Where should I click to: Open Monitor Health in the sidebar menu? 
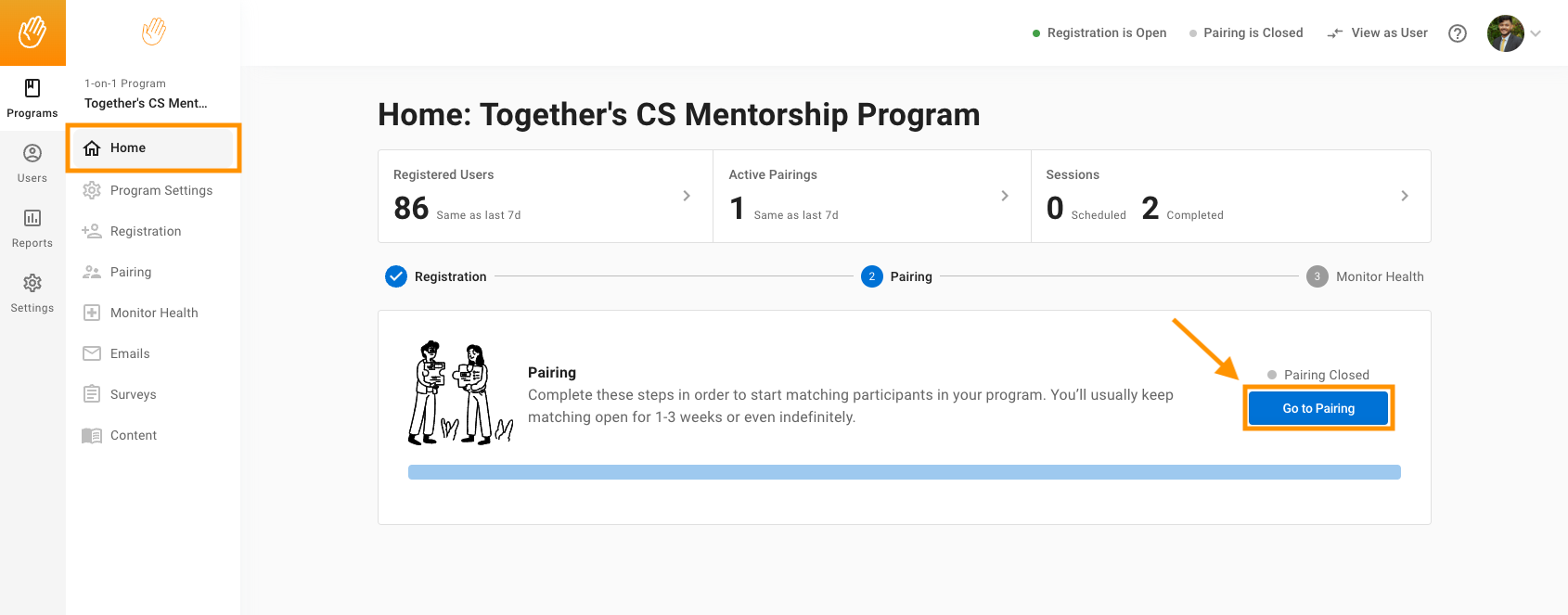[153, 313]
